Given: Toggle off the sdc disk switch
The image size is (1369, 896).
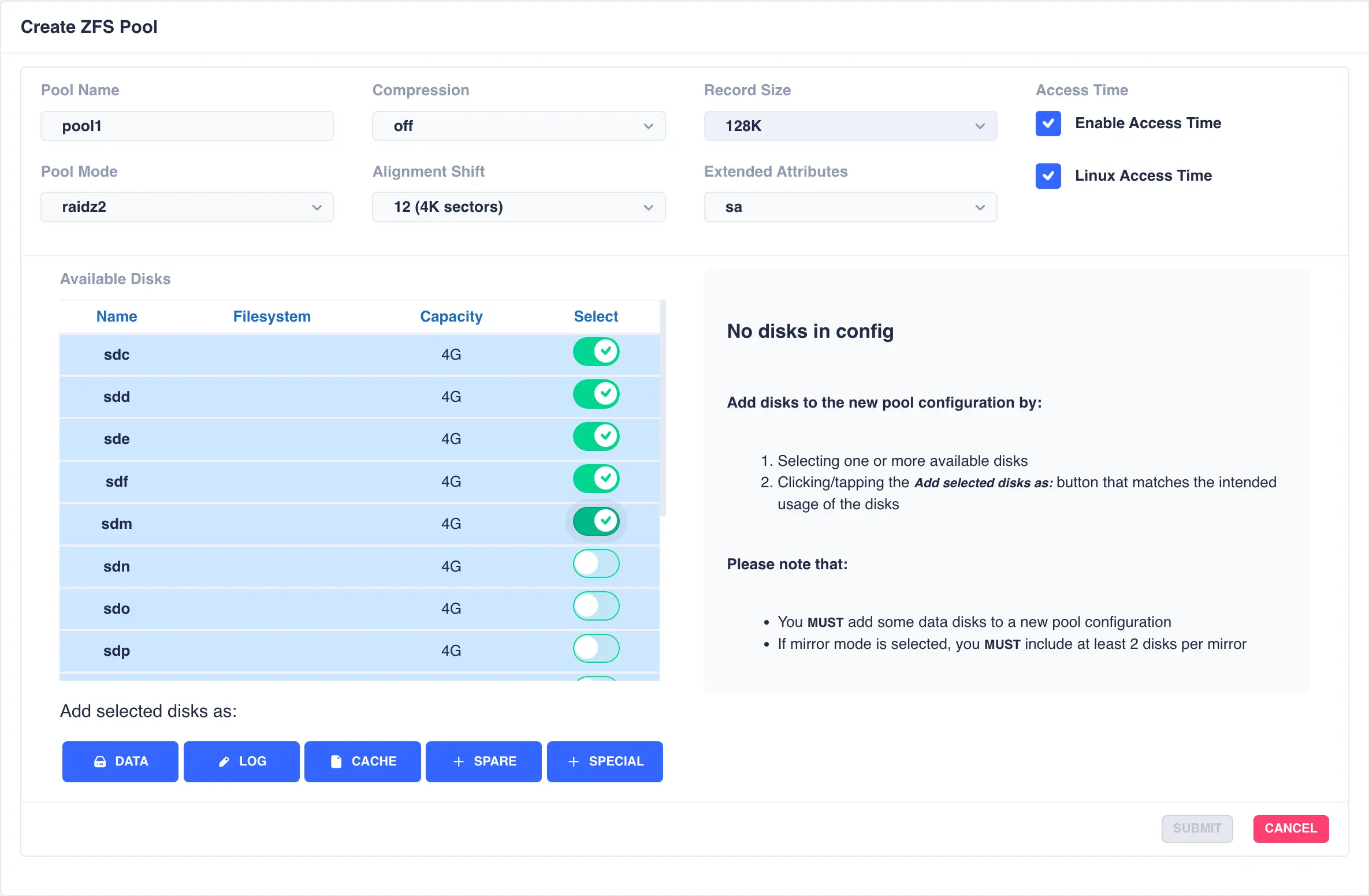Looking at the screenshot, I should (x=596, y=352).
